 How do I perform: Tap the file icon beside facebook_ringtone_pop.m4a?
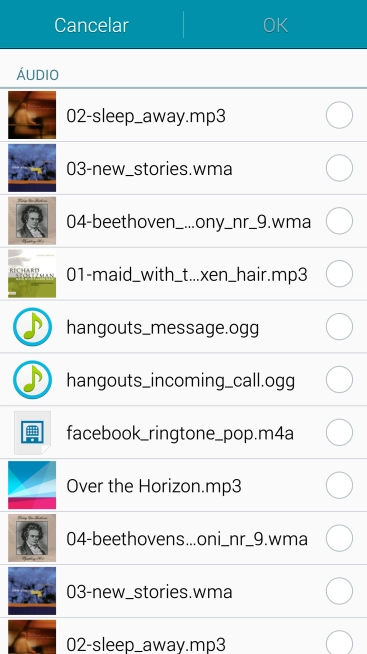pyautogui.click(x=32, y=433)
